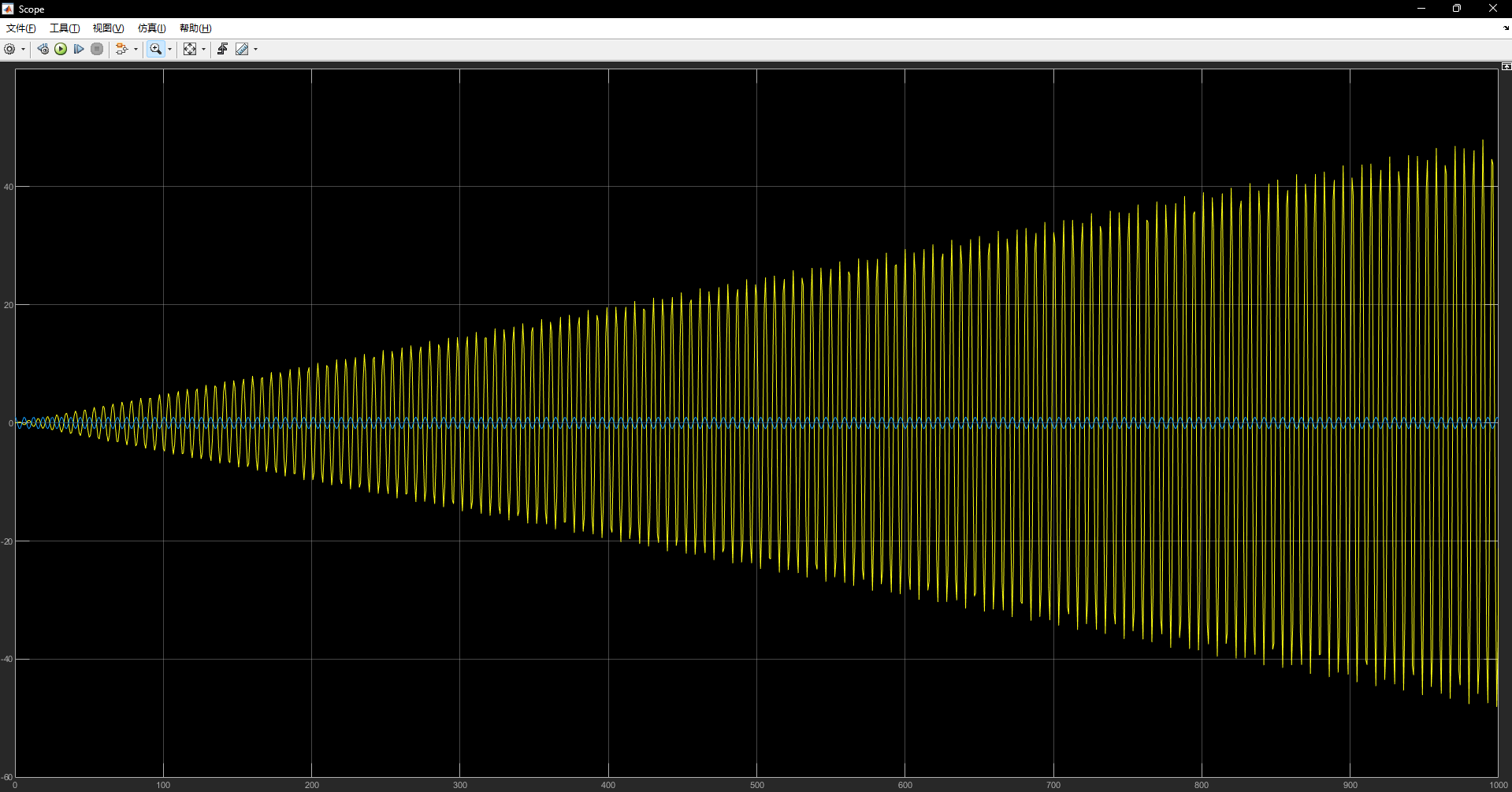Toggle the Triggers icon in toolbar
This screenshot has width=1512, height=792.
pyautogui.click(x=222, y=49)
